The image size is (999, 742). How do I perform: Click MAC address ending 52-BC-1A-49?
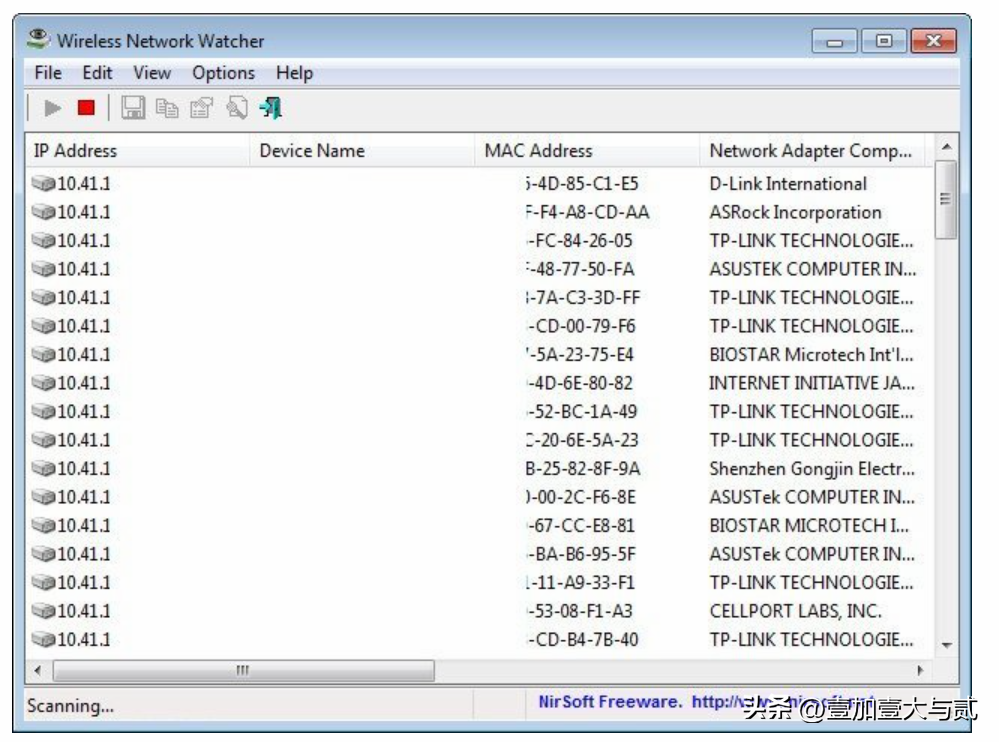581,411
